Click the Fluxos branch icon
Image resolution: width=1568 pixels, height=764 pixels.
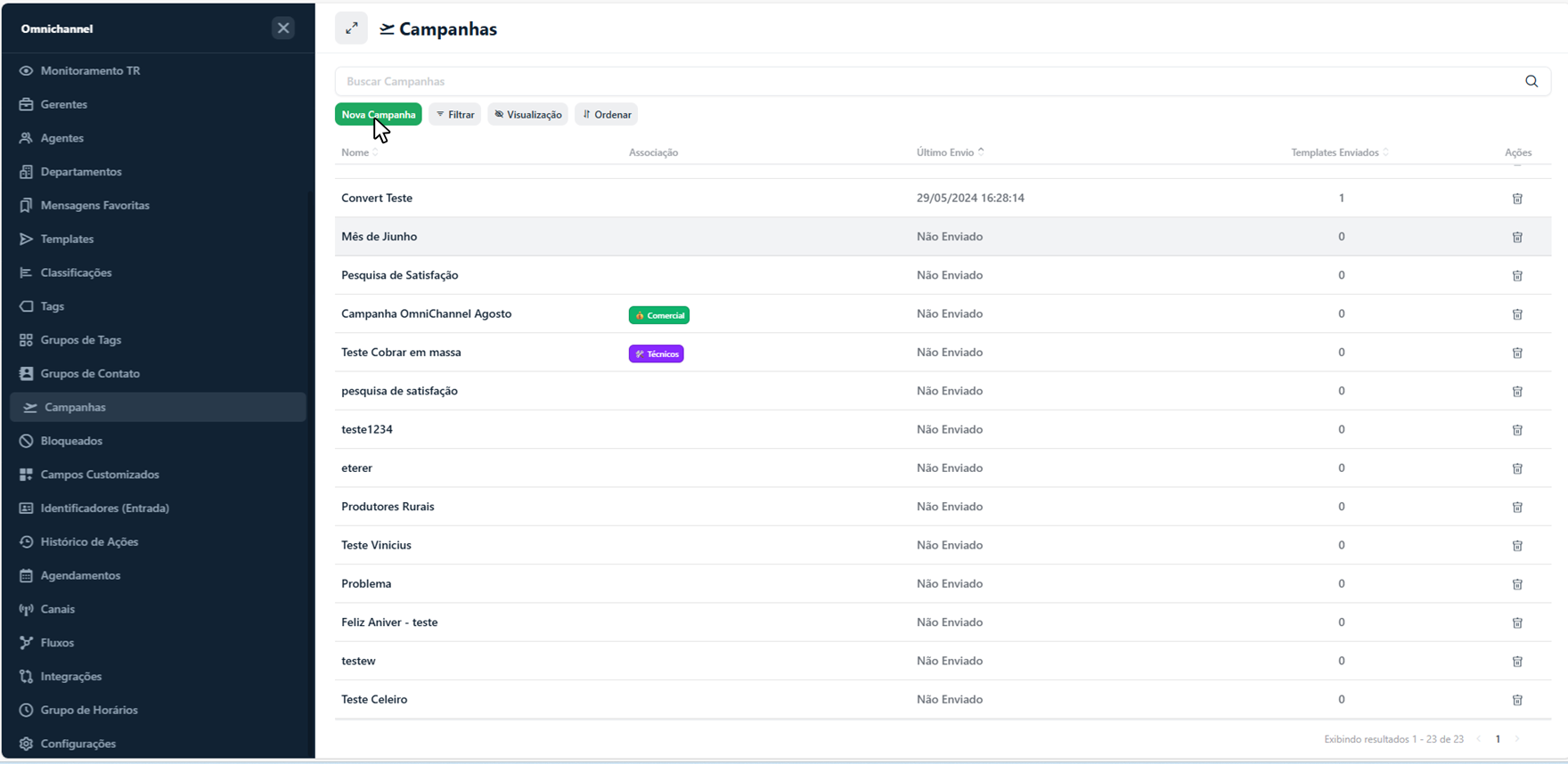coord(26,643)
